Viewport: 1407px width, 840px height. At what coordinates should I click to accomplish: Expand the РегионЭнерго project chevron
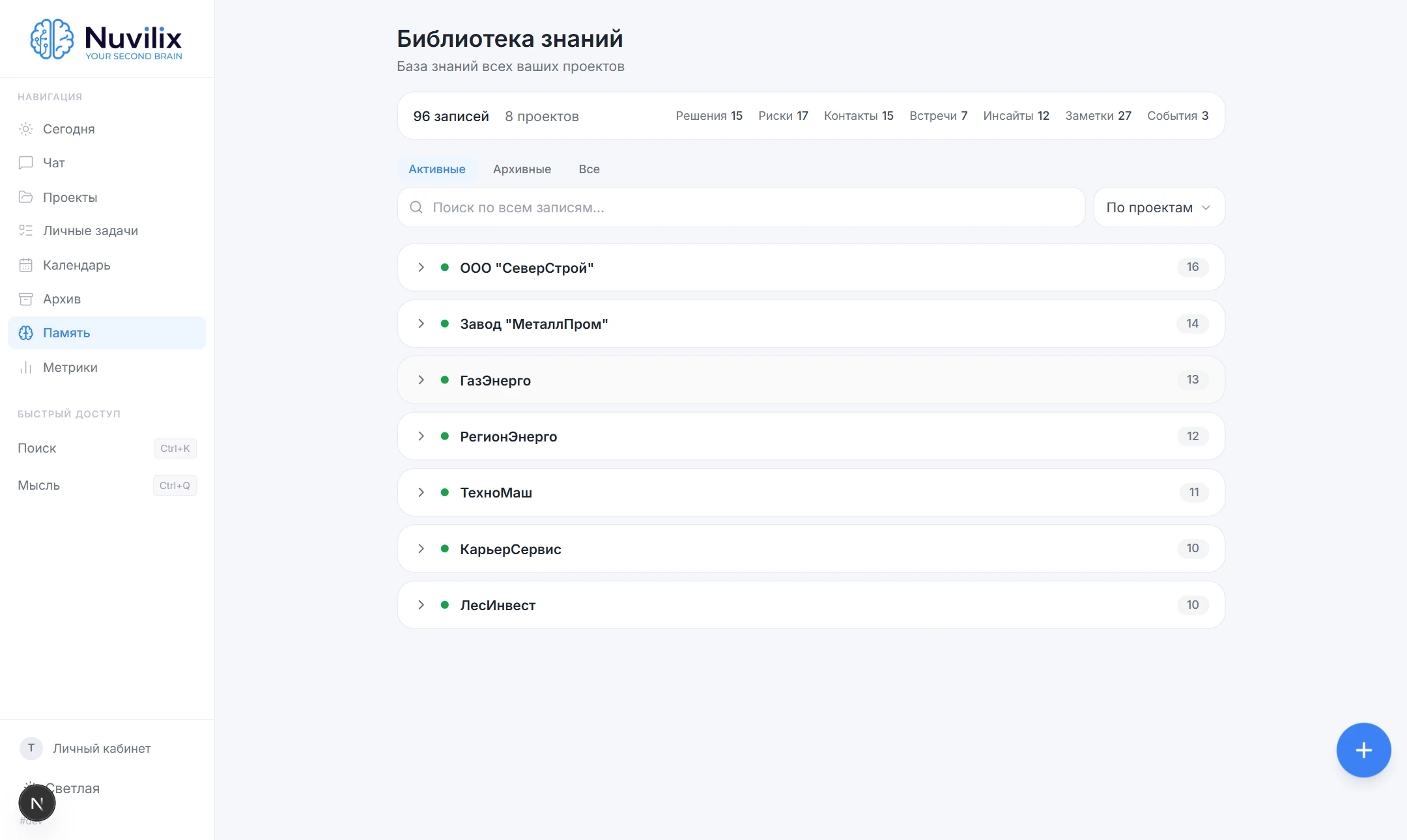click(x=421, y=436)
